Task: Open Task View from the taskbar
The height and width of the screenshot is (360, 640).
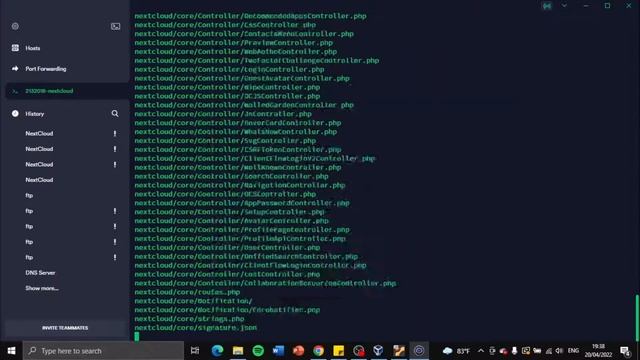Action: [x=195, y=351]
